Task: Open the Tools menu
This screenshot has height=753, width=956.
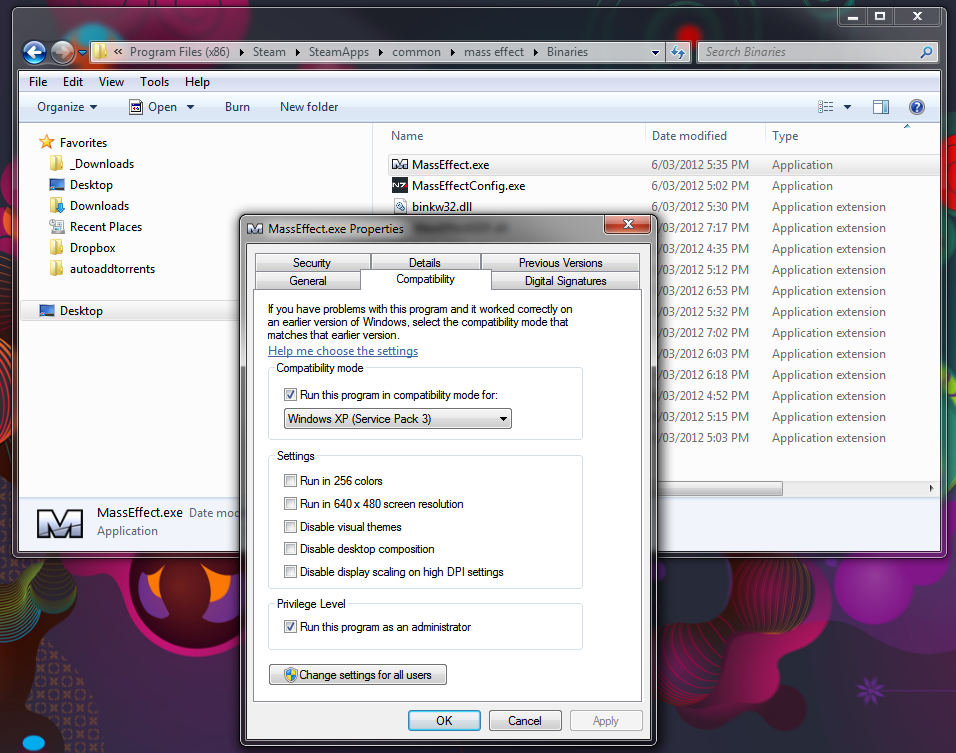Action: point(154,82)
